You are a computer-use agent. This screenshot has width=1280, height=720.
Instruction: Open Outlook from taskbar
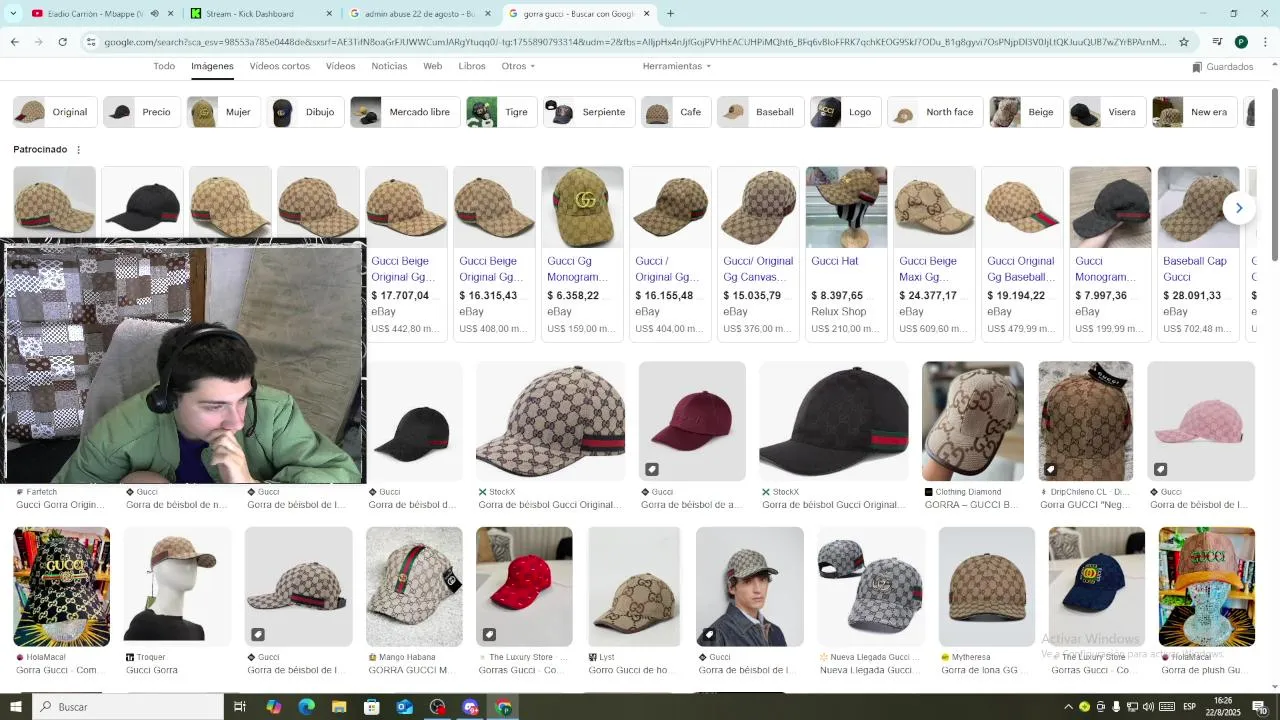coord(405,707)
